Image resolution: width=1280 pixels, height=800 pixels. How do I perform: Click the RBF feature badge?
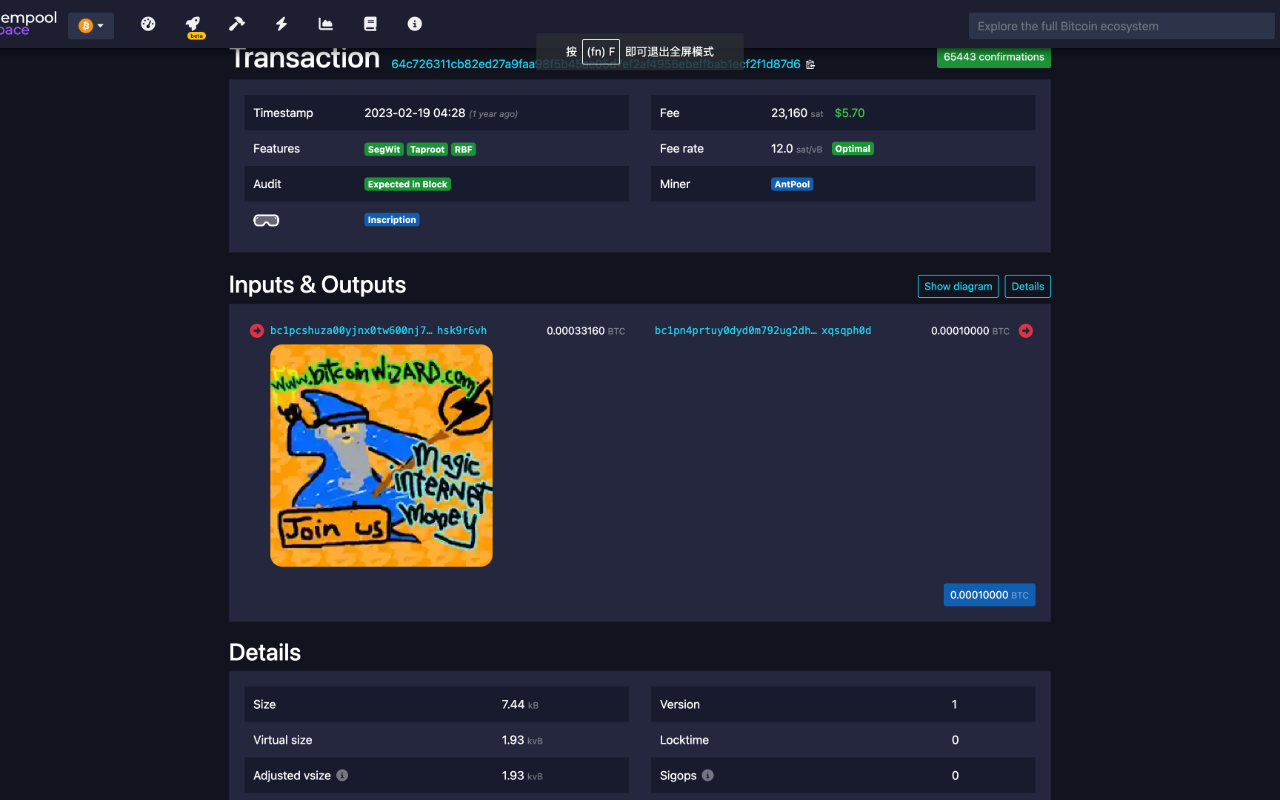[463, 149]
